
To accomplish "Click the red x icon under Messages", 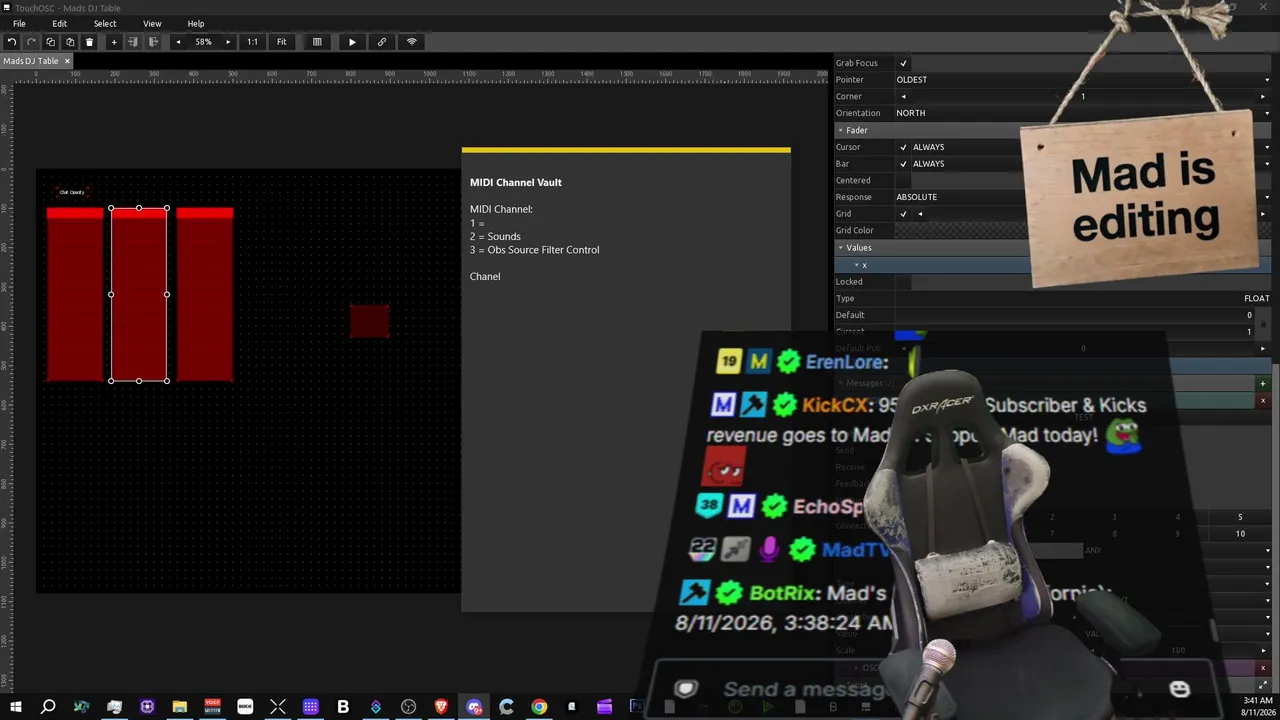I will [1262, 401].
